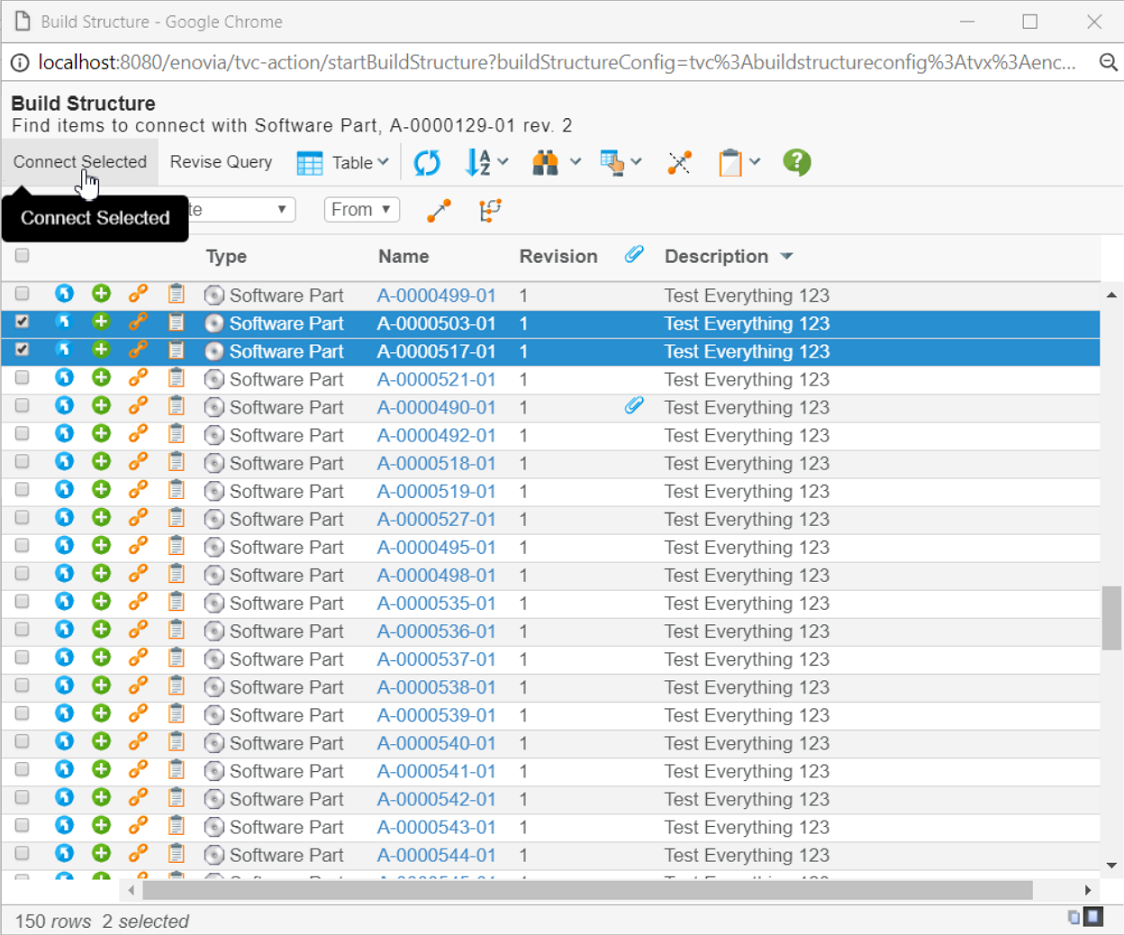
Task: Click the green help question mark
Action: click(797, 162)
